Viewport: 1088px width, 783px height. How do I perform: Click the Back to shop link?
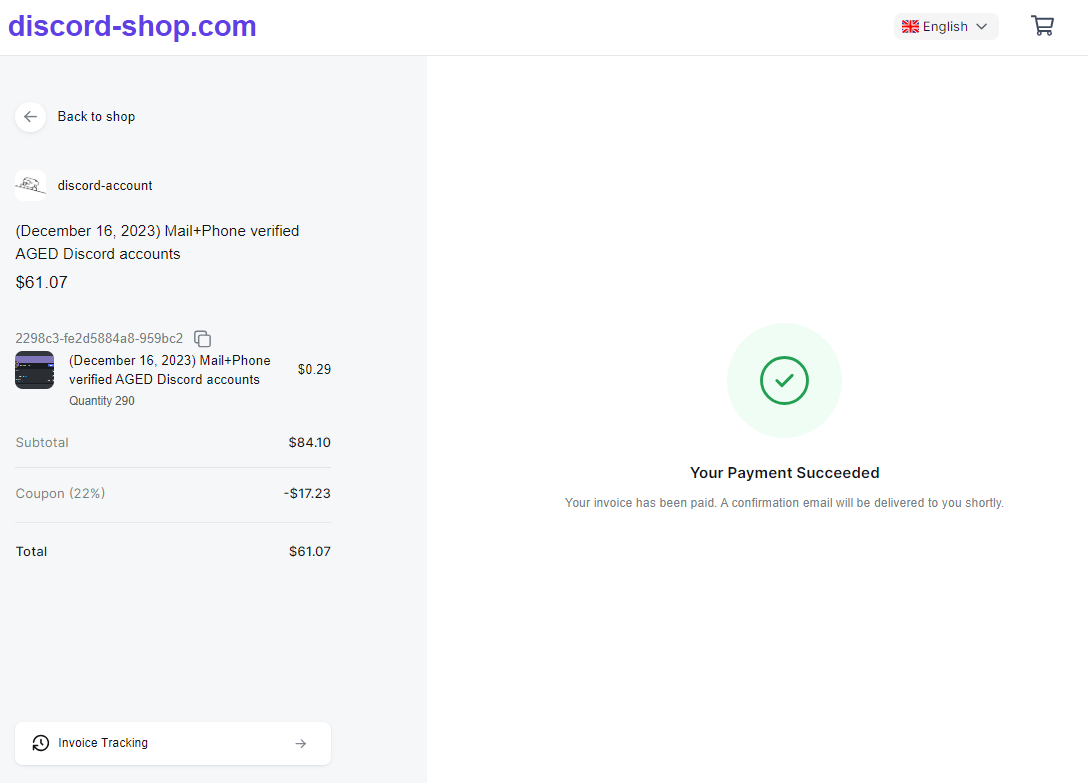(96, 117)
